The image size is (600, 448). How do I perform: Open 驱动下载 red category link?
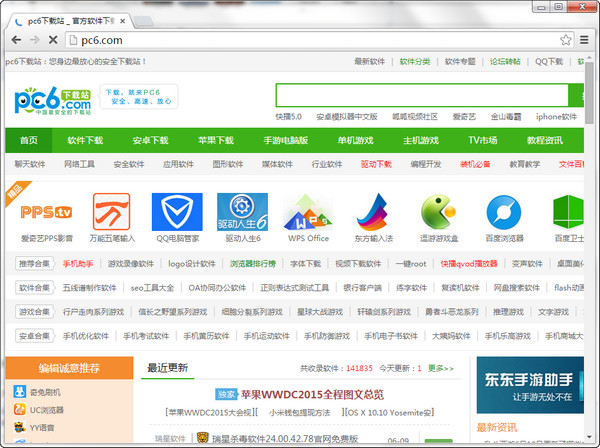[x=376, y=164]
